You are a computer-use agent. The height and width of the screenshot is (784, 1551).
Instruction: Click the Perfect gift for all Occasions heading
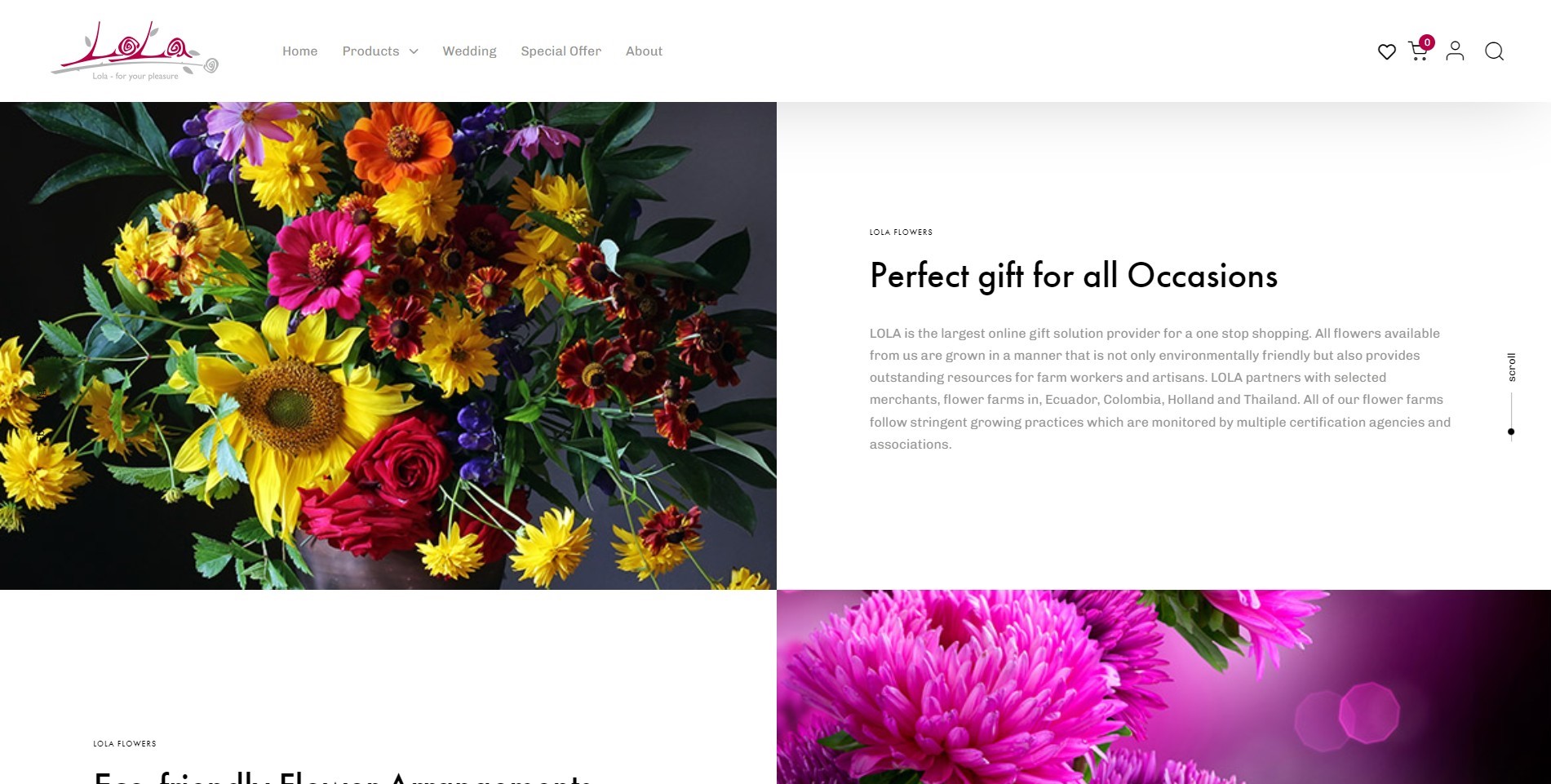click(1073, 276)
